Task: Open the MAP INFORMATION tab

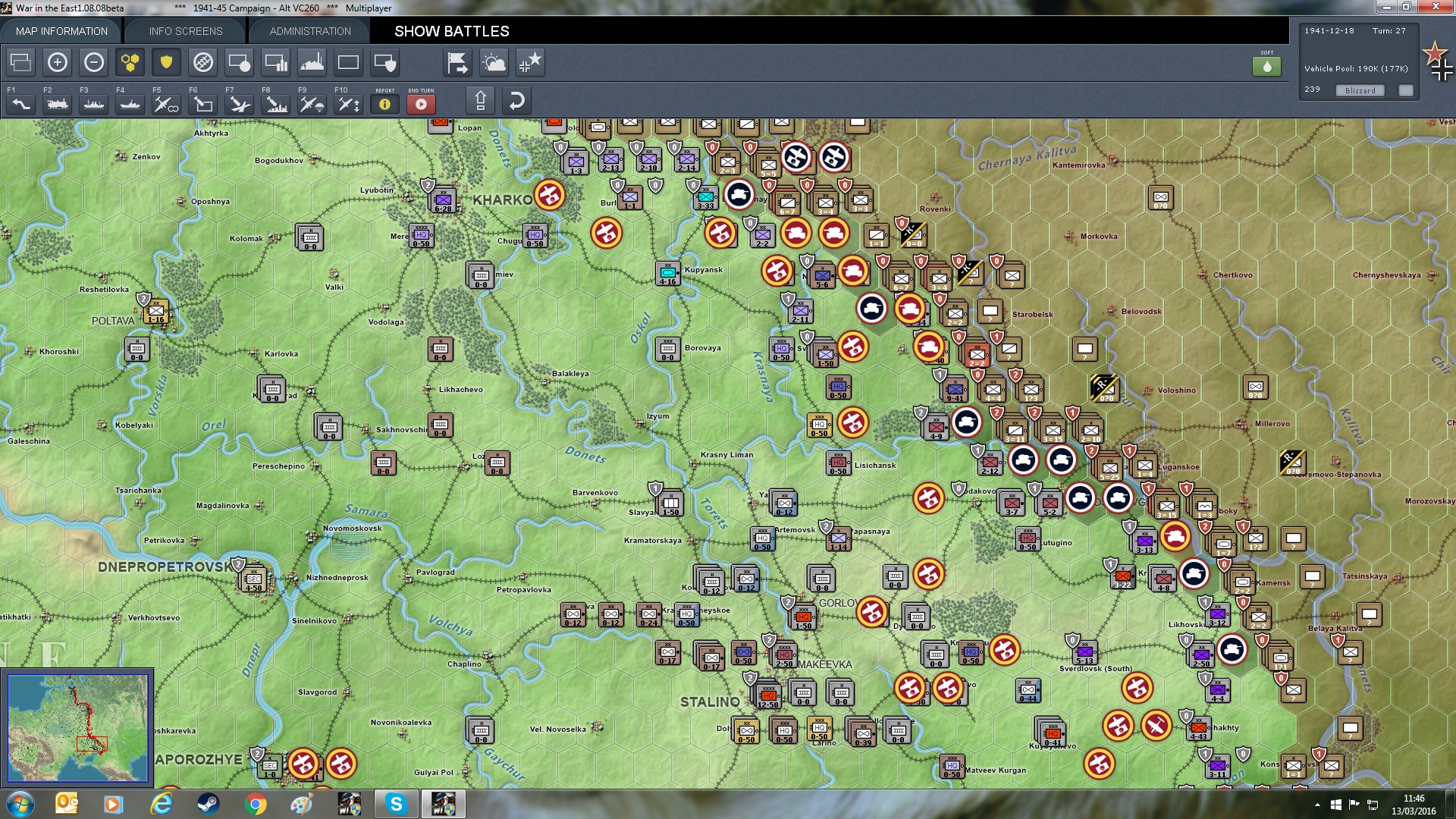Action: click(61, 31)
